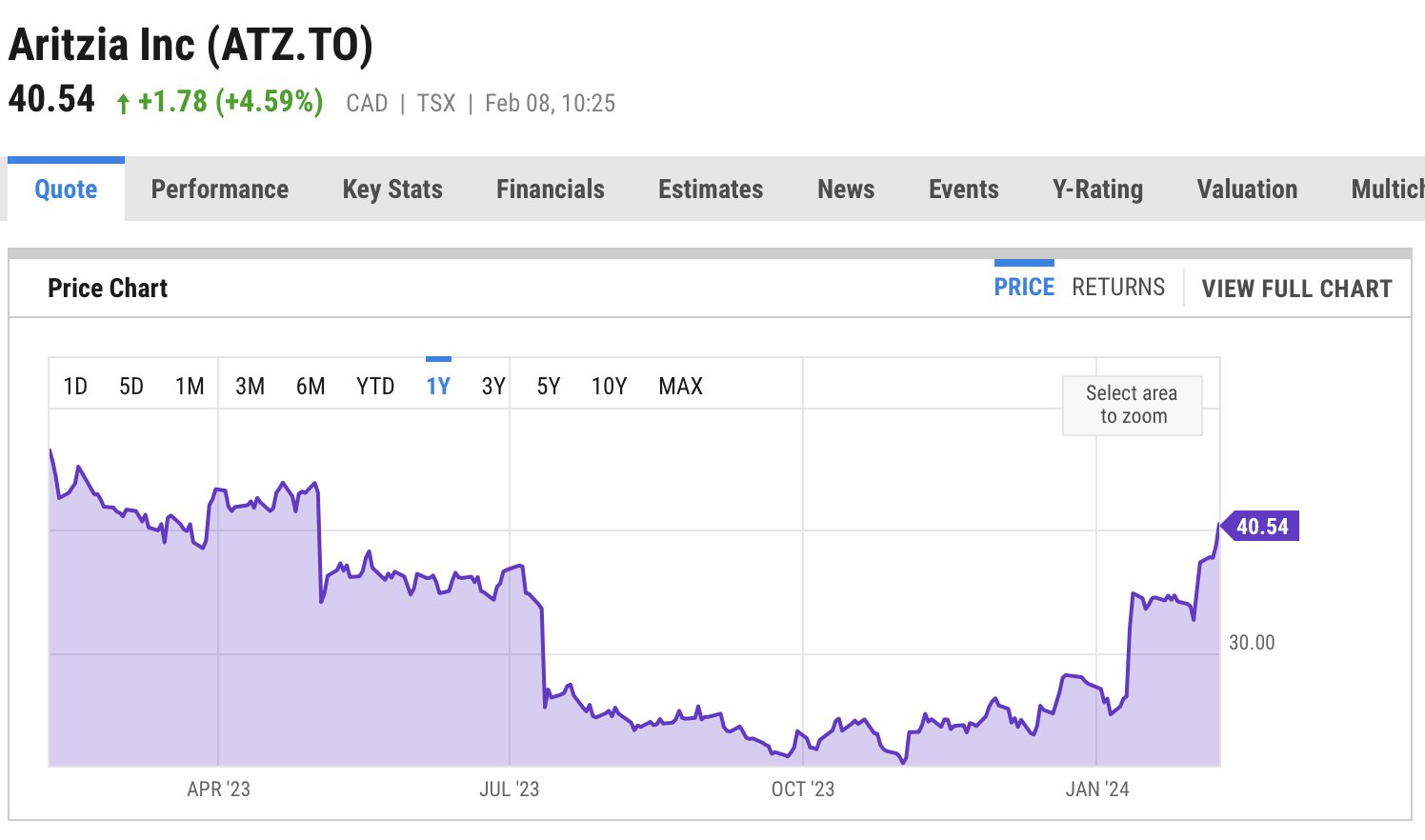Open the Events tab
1425x840 pixels.
pyautogui.click(x=964, y=190)
